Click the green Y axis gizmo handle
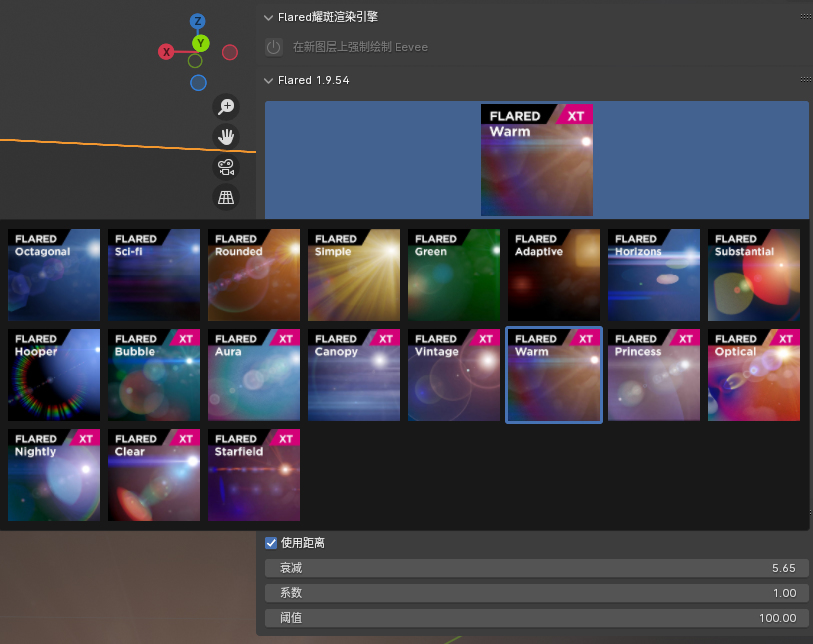 point(201,43)
